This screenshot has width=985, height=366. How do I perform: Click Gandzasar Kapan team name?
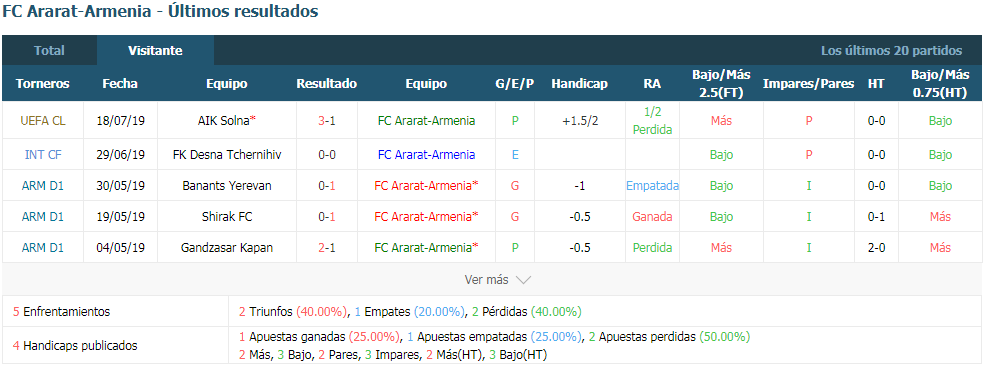pos(227,247)
